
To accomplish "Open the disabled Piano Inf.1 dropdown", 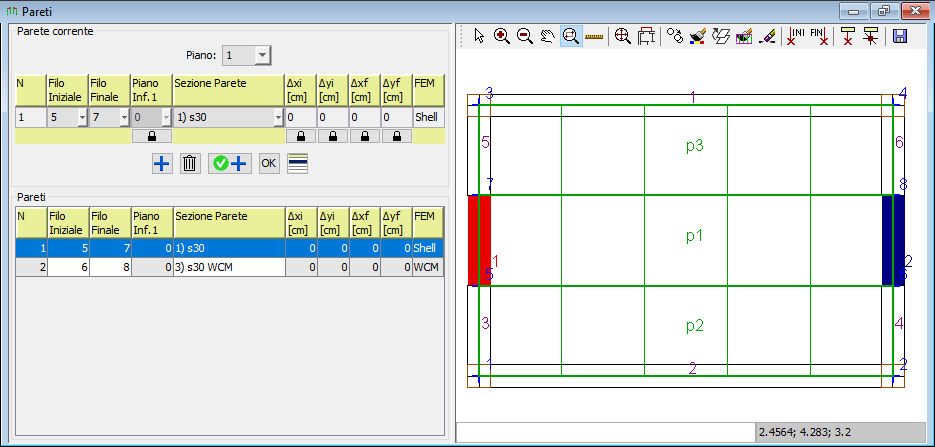I will 166,118.
